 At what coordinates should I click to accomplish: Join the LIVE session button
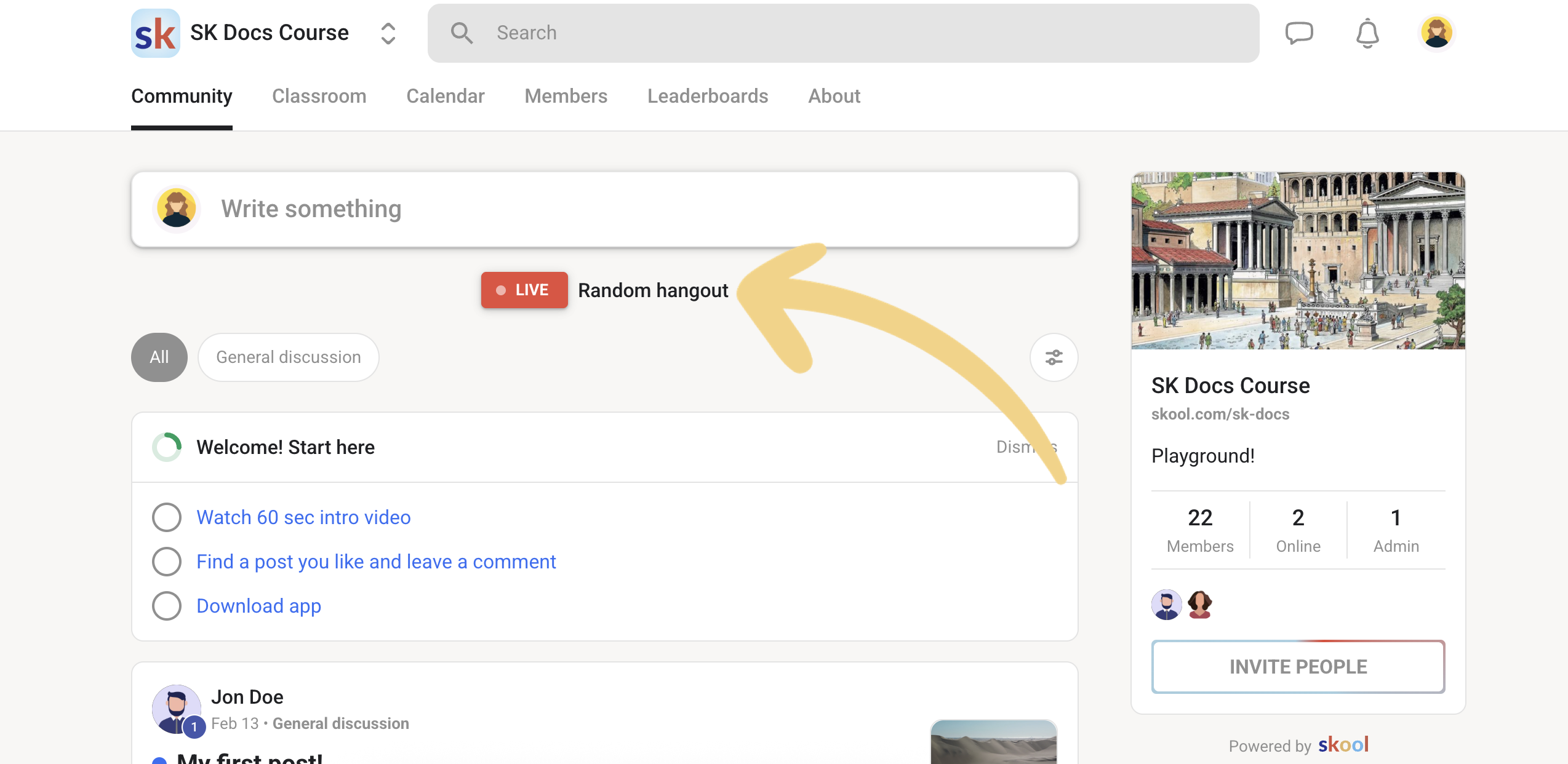(x=524, y=290)
